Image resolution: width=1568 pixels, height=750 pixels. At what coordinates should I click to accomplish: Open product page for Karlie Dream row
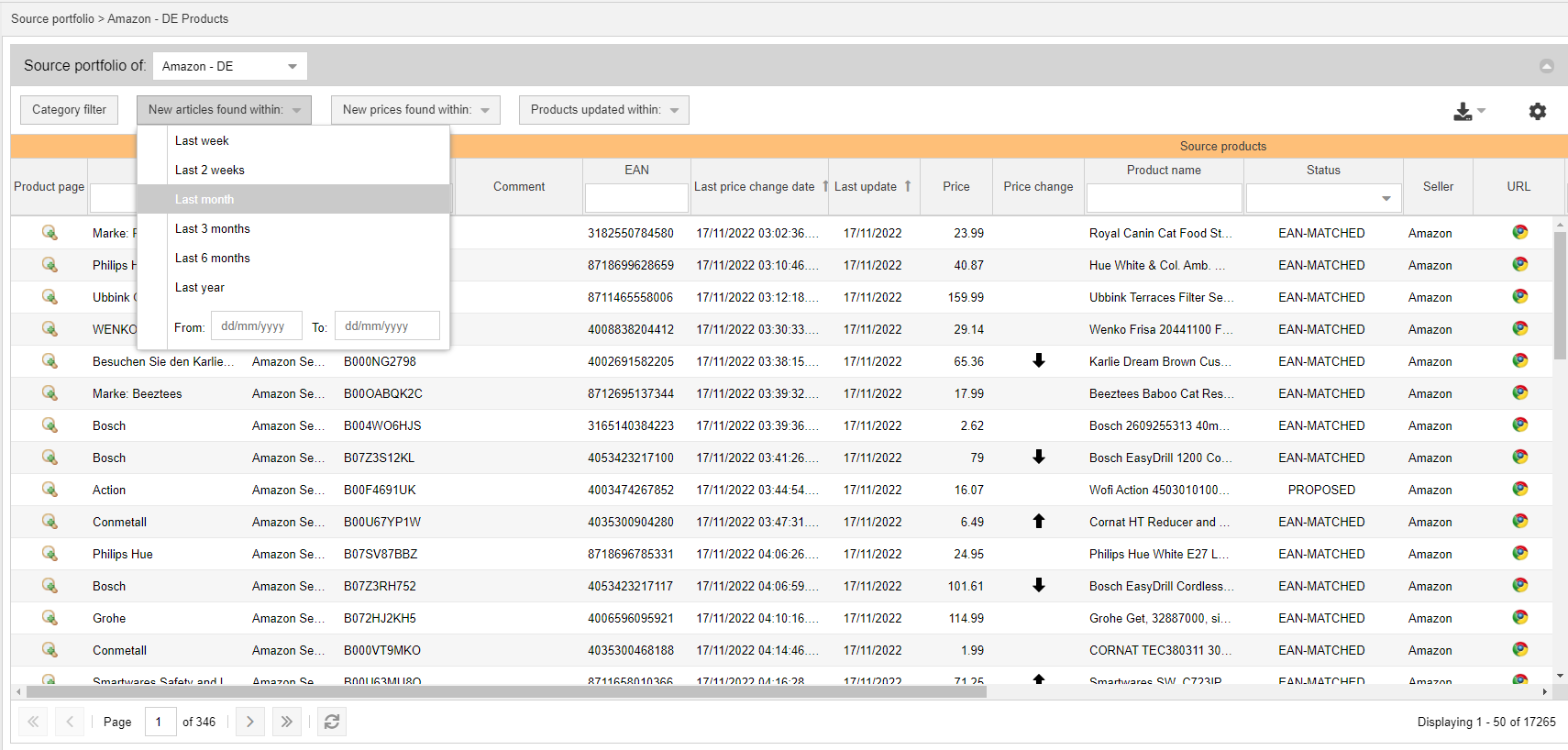[x=50, y=361]
